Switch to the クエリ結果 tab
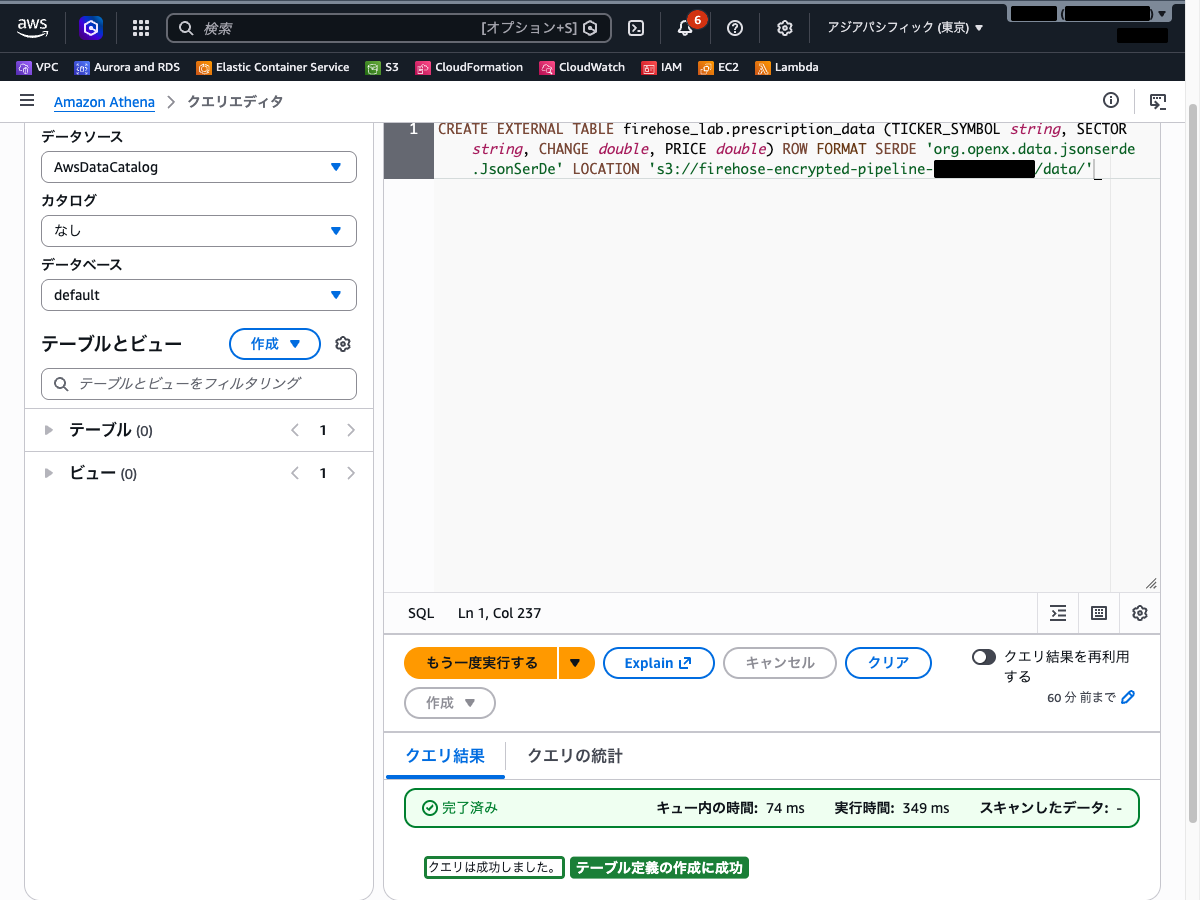The height and width of the screenshot is (900, 1200). pyautogui.click(x=445, y=756)
